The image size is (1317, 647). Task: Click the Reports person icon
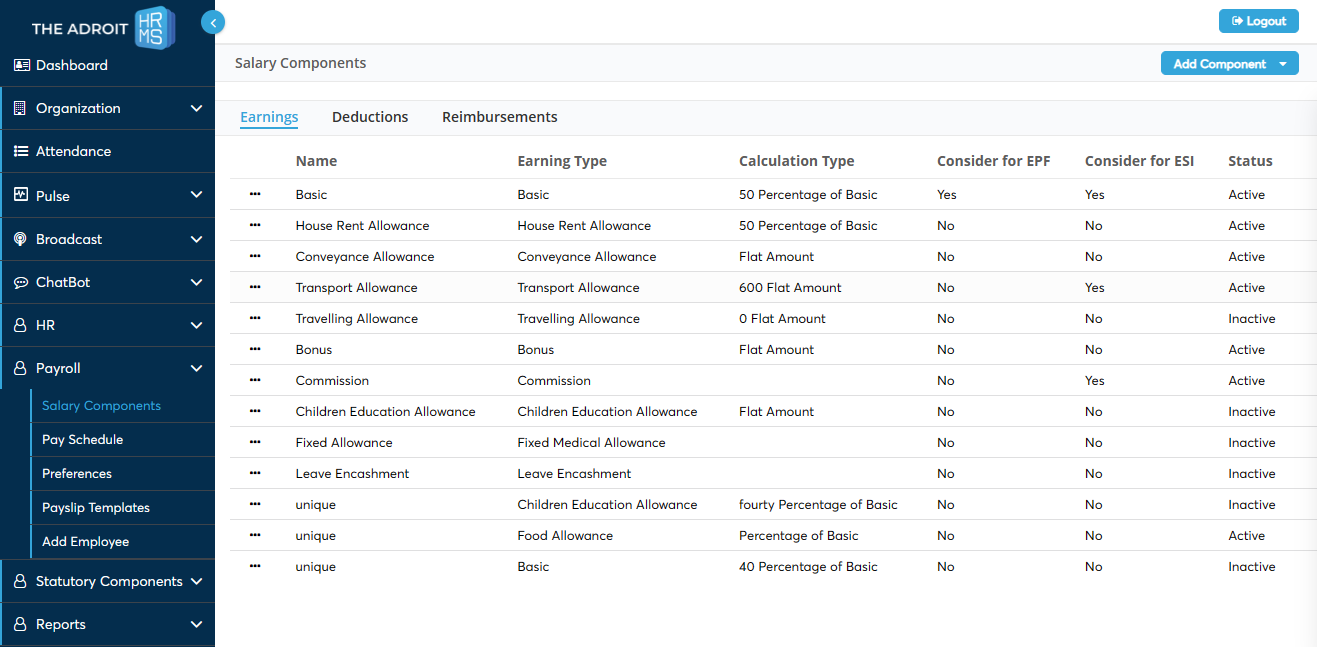[x=20, y=624]
